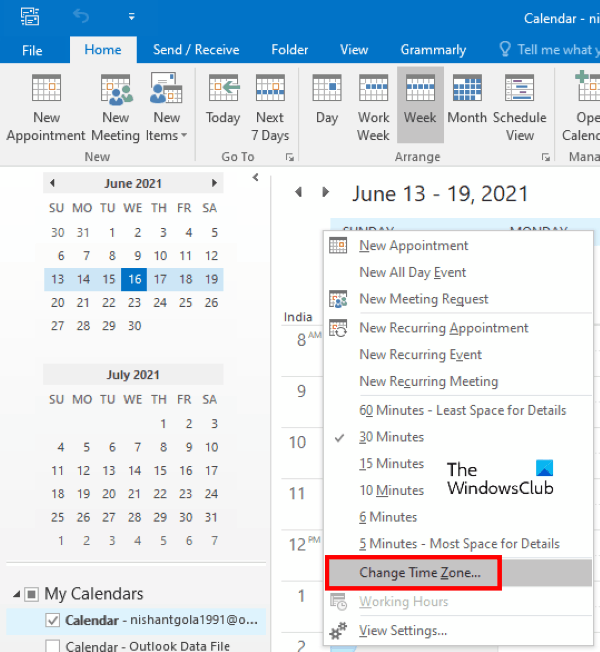Viewport: 600px width, 652px height.
Task: Open the New Items ribbon menu
Action: pyautogui.click(x=166, y=108)
